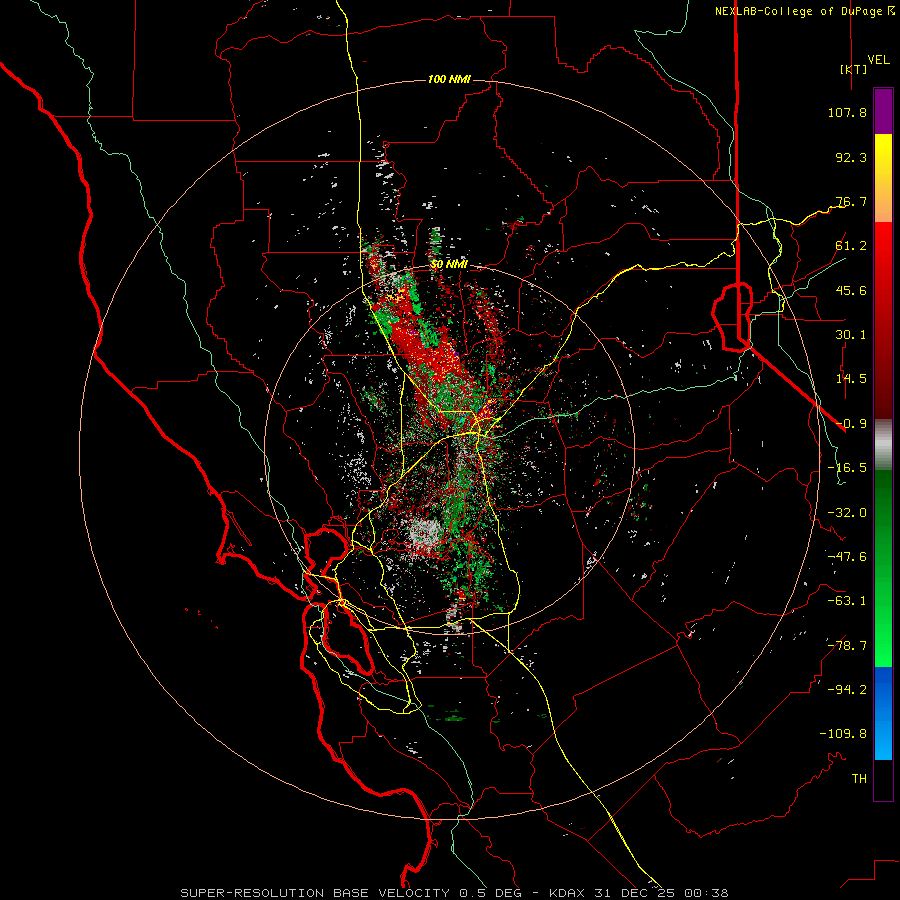This screenshot has width=900, height=900.
Task: Click the -109.8 legend value
Action: click(x=843, y=734)
